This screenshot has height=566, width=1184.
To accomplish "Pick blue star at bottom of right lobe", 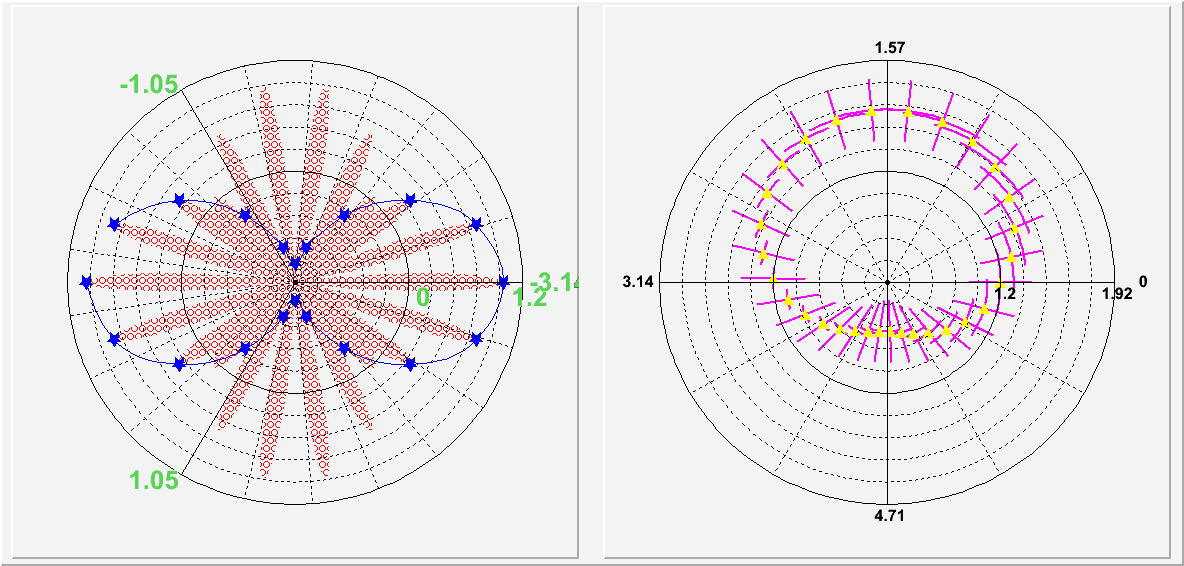I will point(409,365).
